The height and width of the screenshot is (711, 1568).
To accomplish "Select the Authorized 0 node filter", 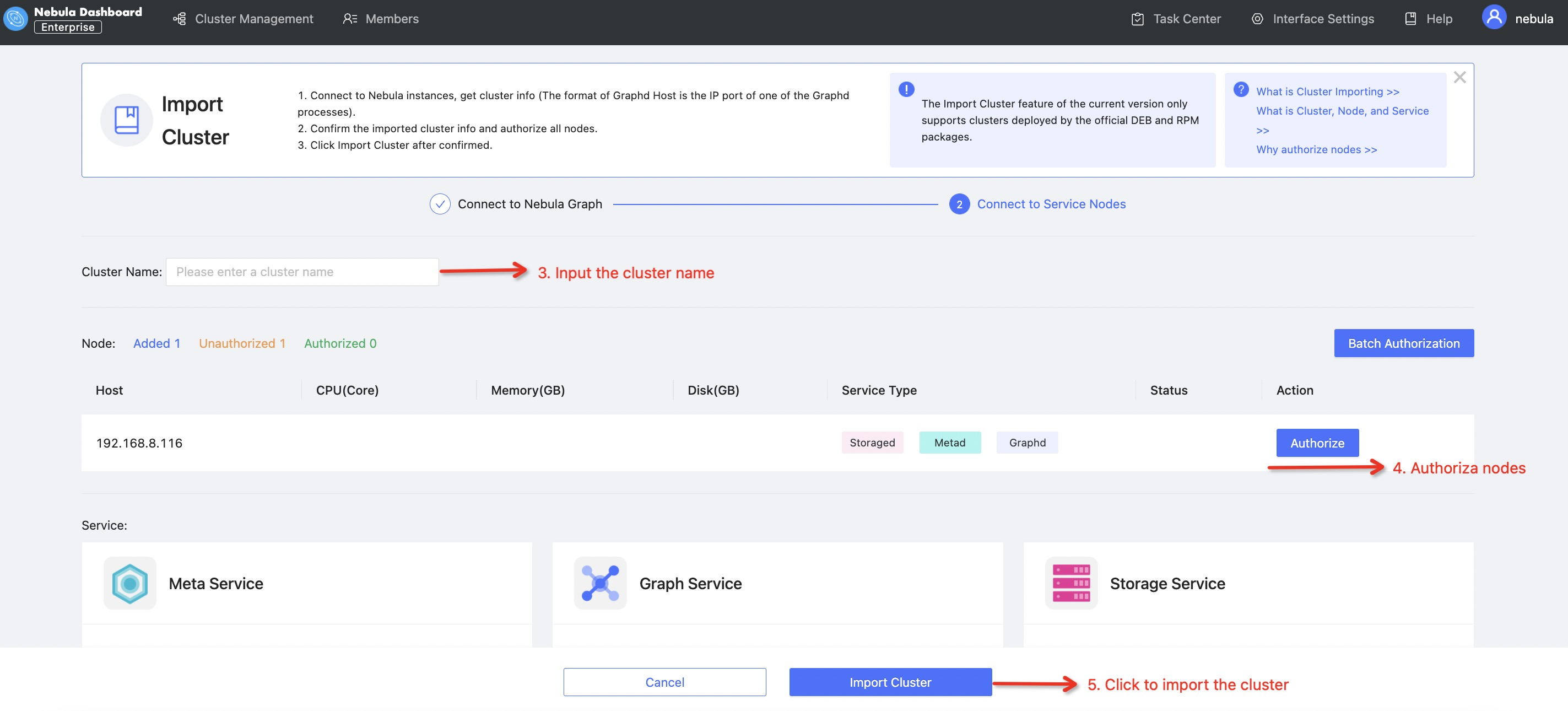I will coord(340,343).
